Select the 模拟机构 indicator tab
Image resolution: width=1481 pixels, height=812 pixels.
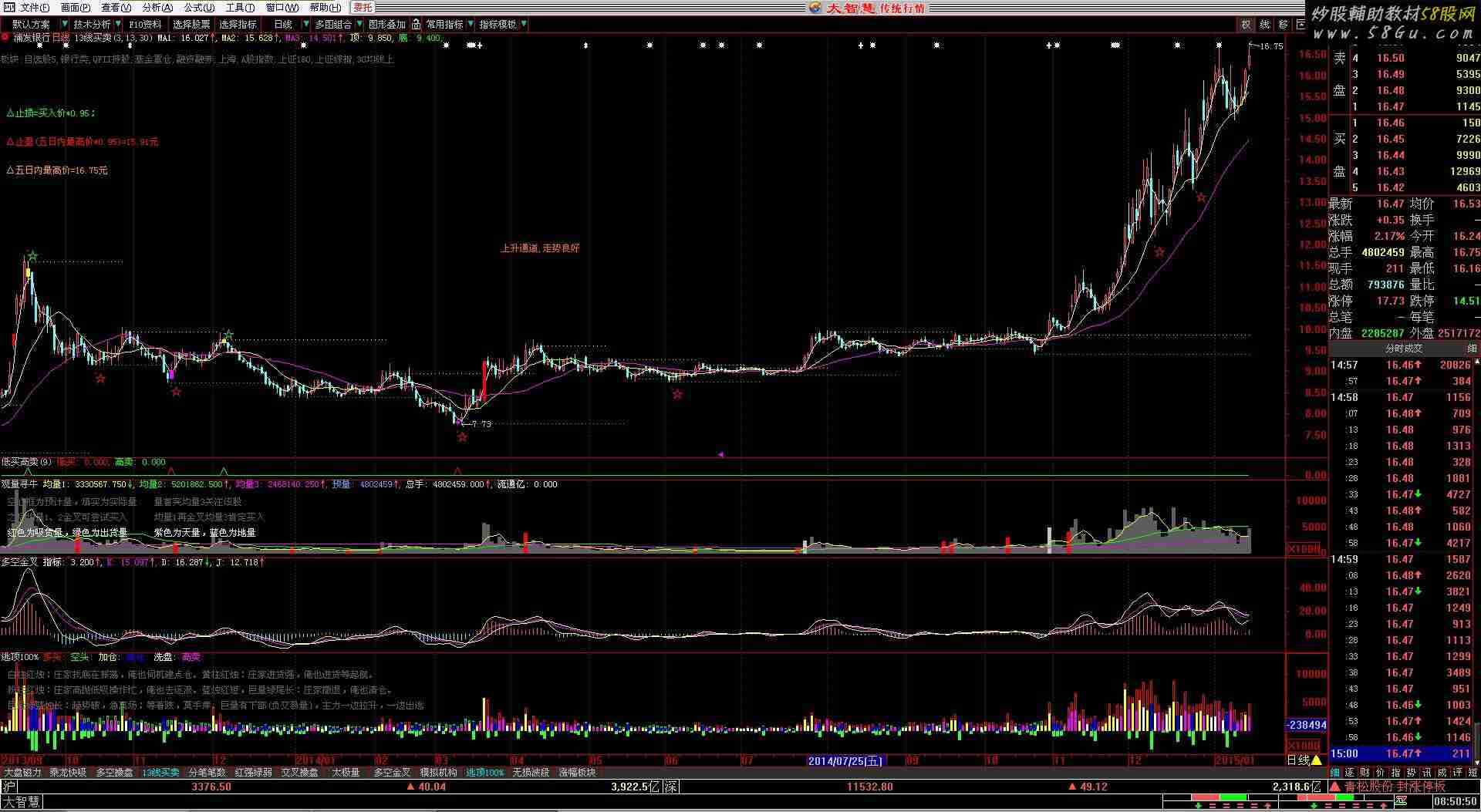[x=438, y=772]
